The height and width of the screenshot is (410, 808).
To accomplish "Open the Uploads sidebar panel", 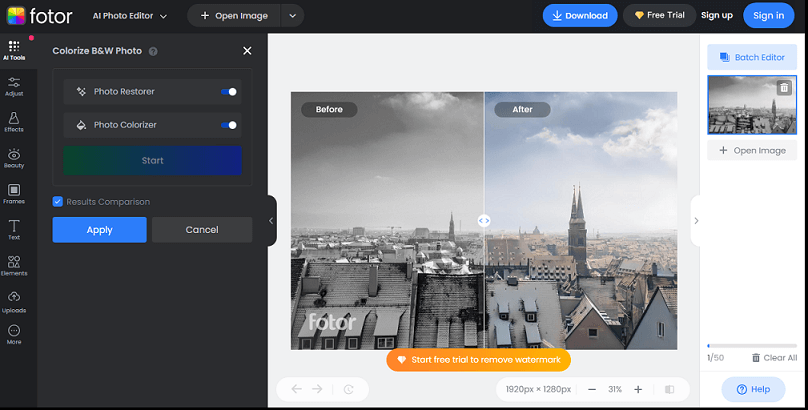I will point(14,302).
